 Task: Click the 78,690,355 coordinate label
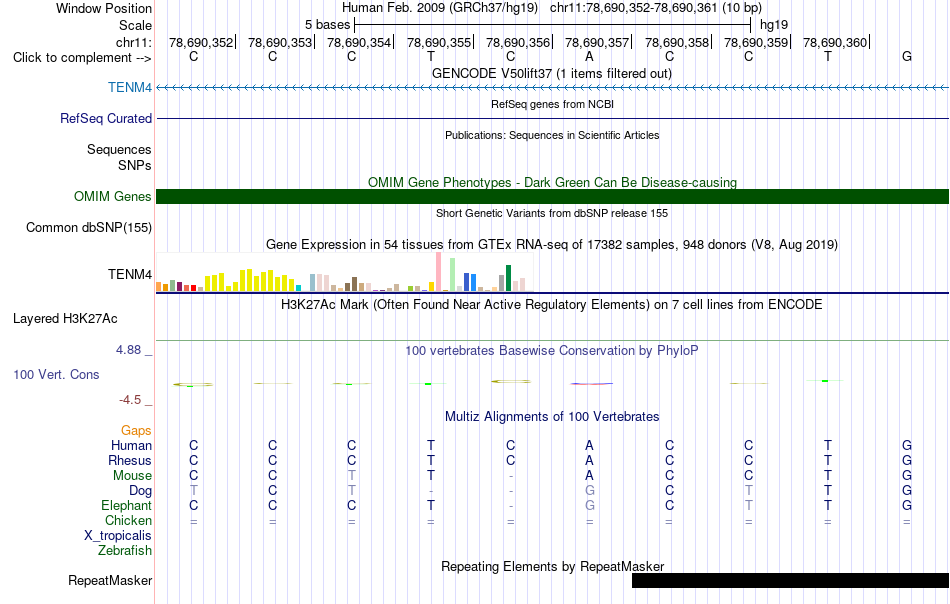439,42
